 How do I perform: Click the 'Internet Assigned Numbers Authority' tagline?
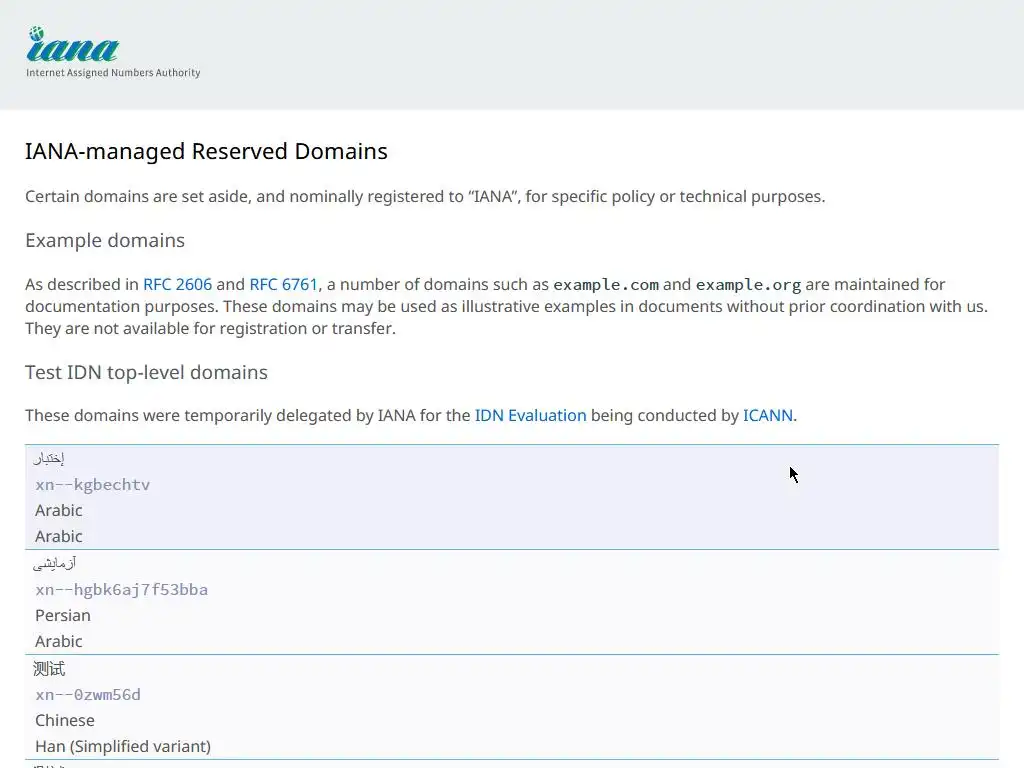tap(113, 73)
